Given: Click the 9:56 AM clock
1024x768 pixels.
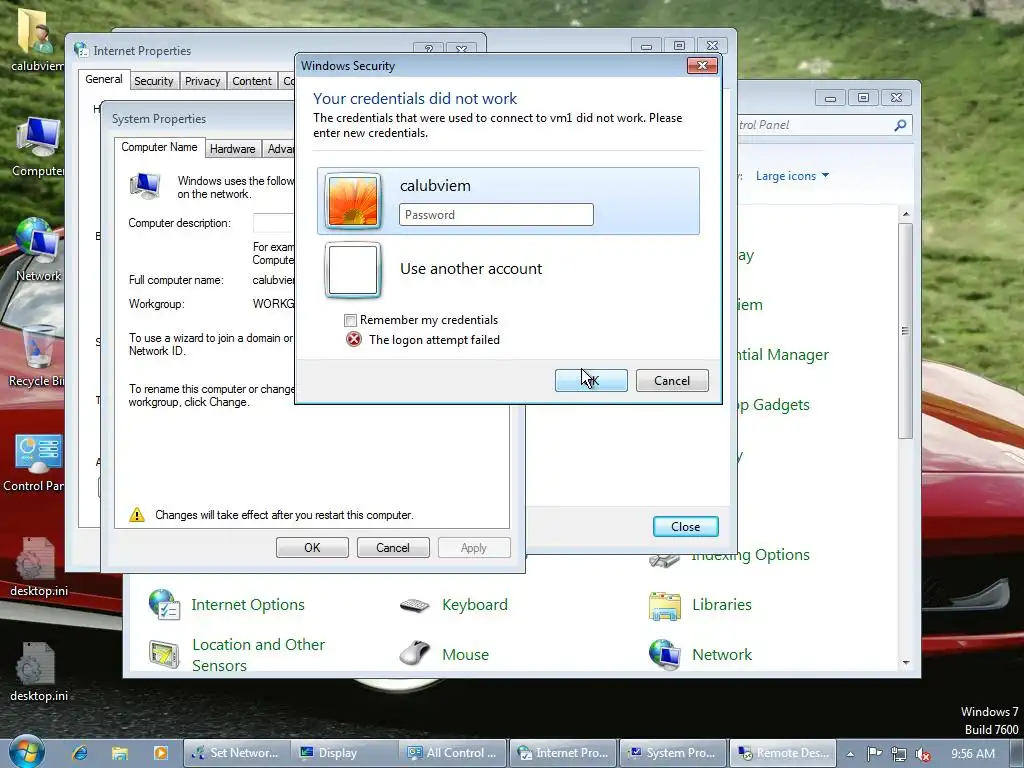Looking at the screenshot, I should pyautogui.click(x=972, y=754).
